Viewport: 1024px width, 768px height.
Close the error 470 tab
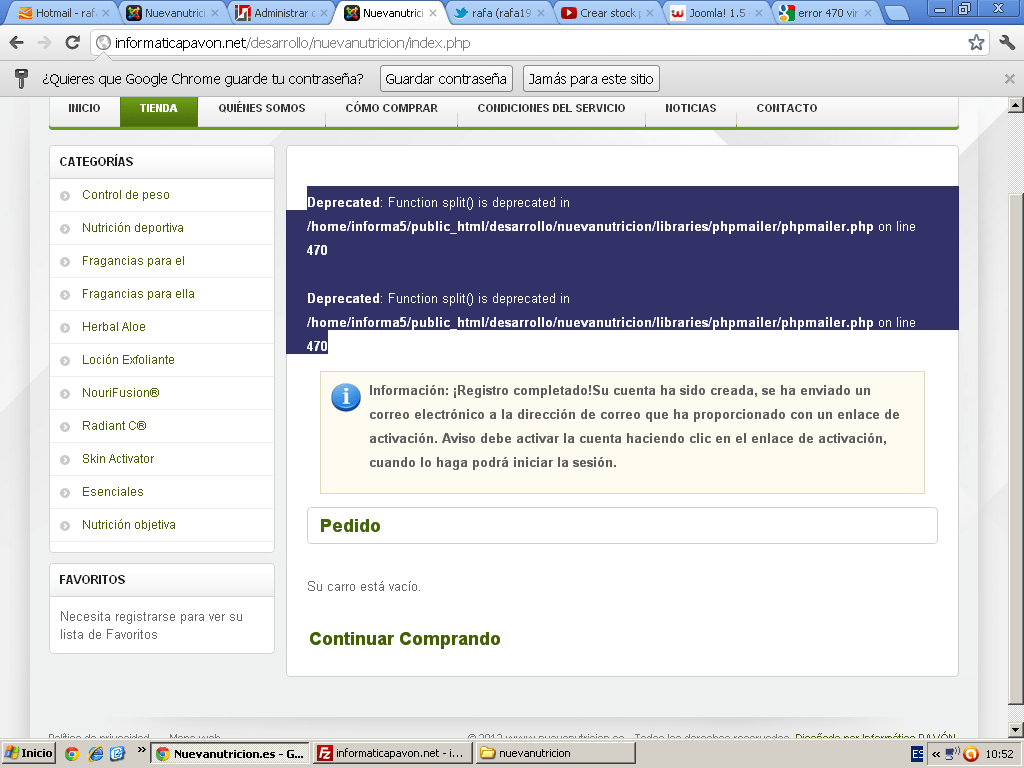point(868,13)
